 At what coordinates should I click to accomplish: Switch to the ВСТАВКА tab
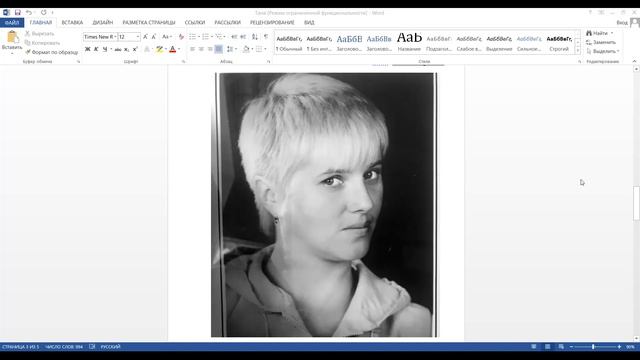point(72,22)
